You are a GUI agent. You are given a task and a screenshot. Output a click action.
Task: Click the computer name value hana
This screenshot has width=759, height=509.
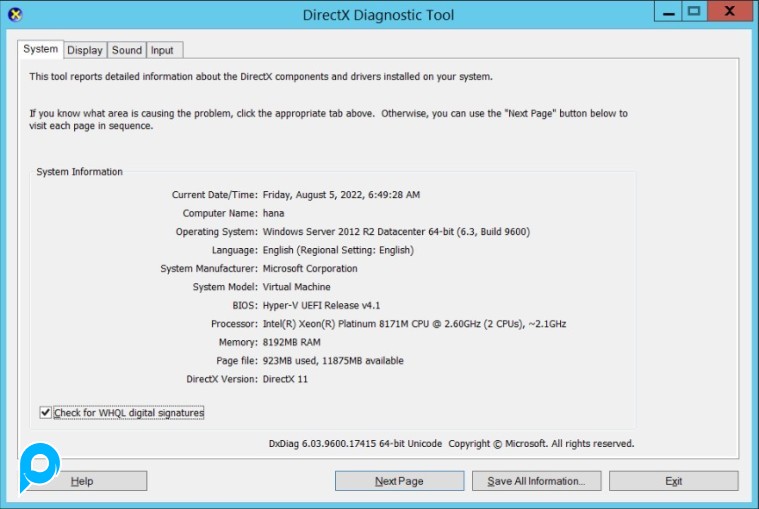click(x=274, y=213)
